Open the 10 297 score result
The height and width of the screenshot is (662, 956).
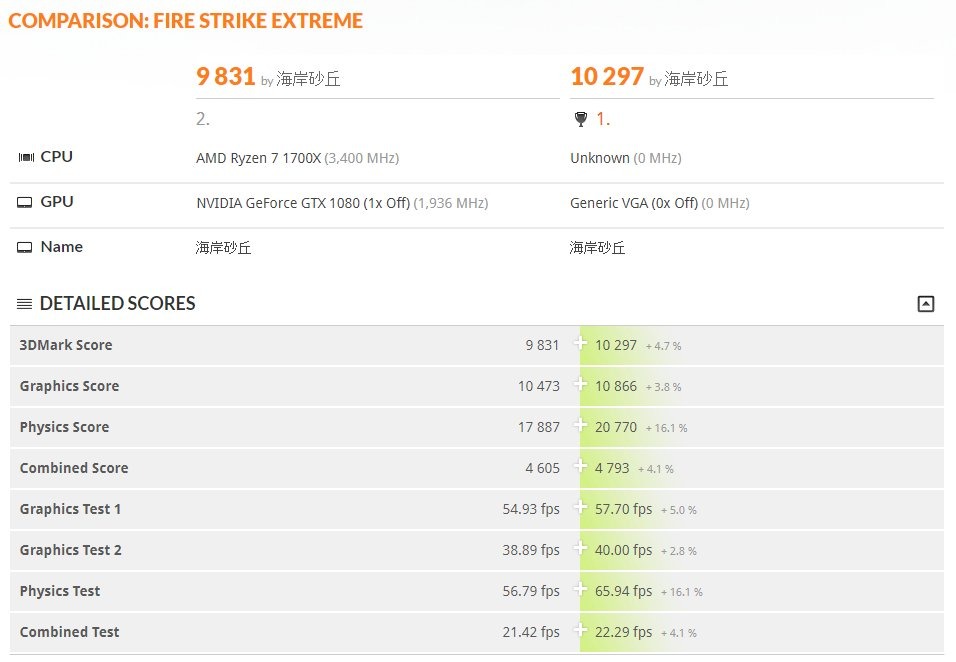(607, 76)
